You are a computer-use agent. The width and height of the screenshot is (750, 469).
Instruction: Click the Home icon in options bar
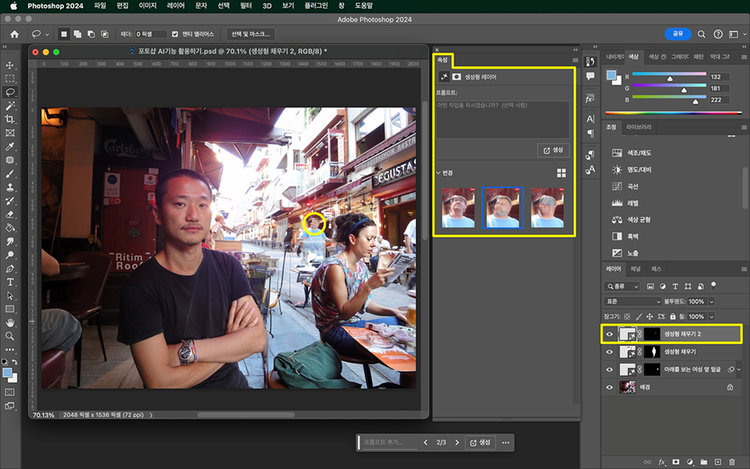(15, 34)
